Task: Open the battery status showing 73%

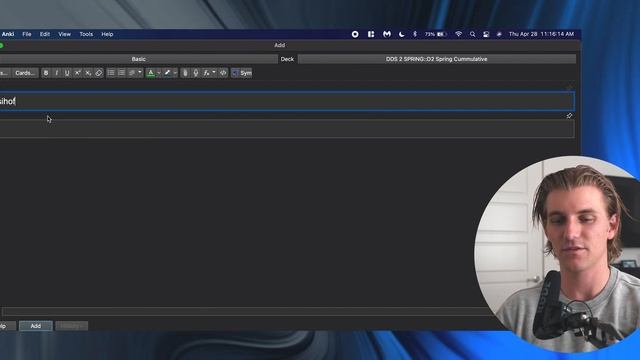Action: [436, 34]
